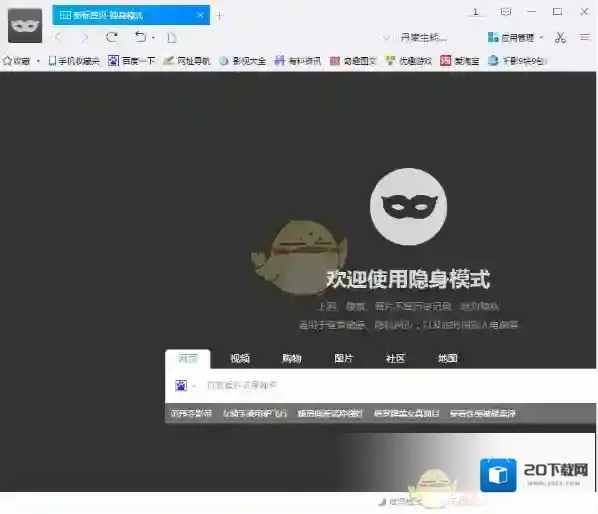The height and width of the screenshot is (514, 598).
Task: Open the hamburger main menu
Action: tap(585, 37)
